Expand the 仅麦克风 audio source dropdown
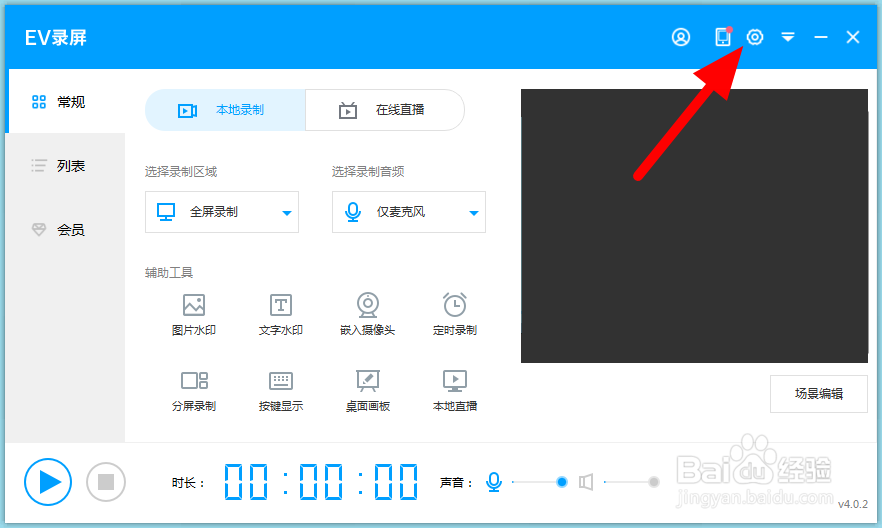 409,212
